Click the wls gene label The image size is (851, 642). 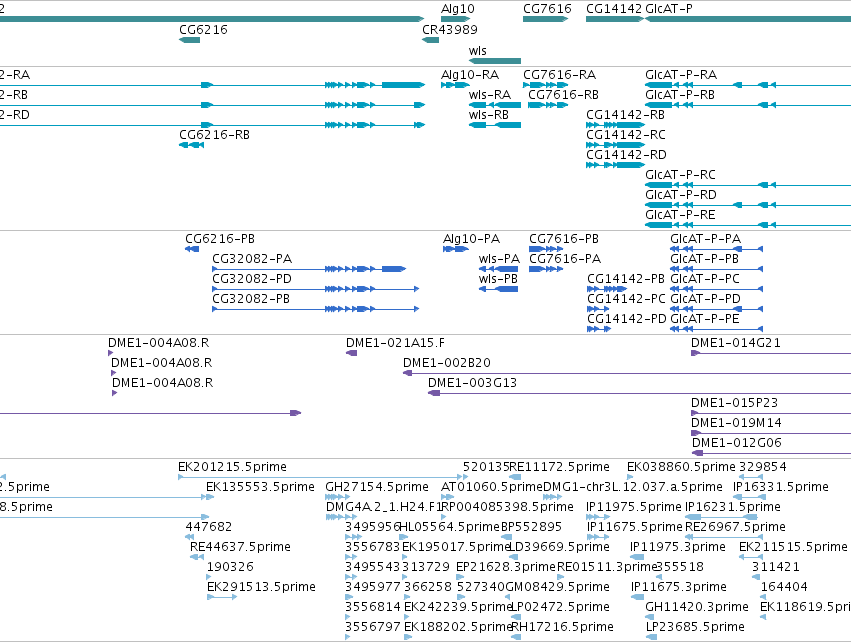pos(478,50)
